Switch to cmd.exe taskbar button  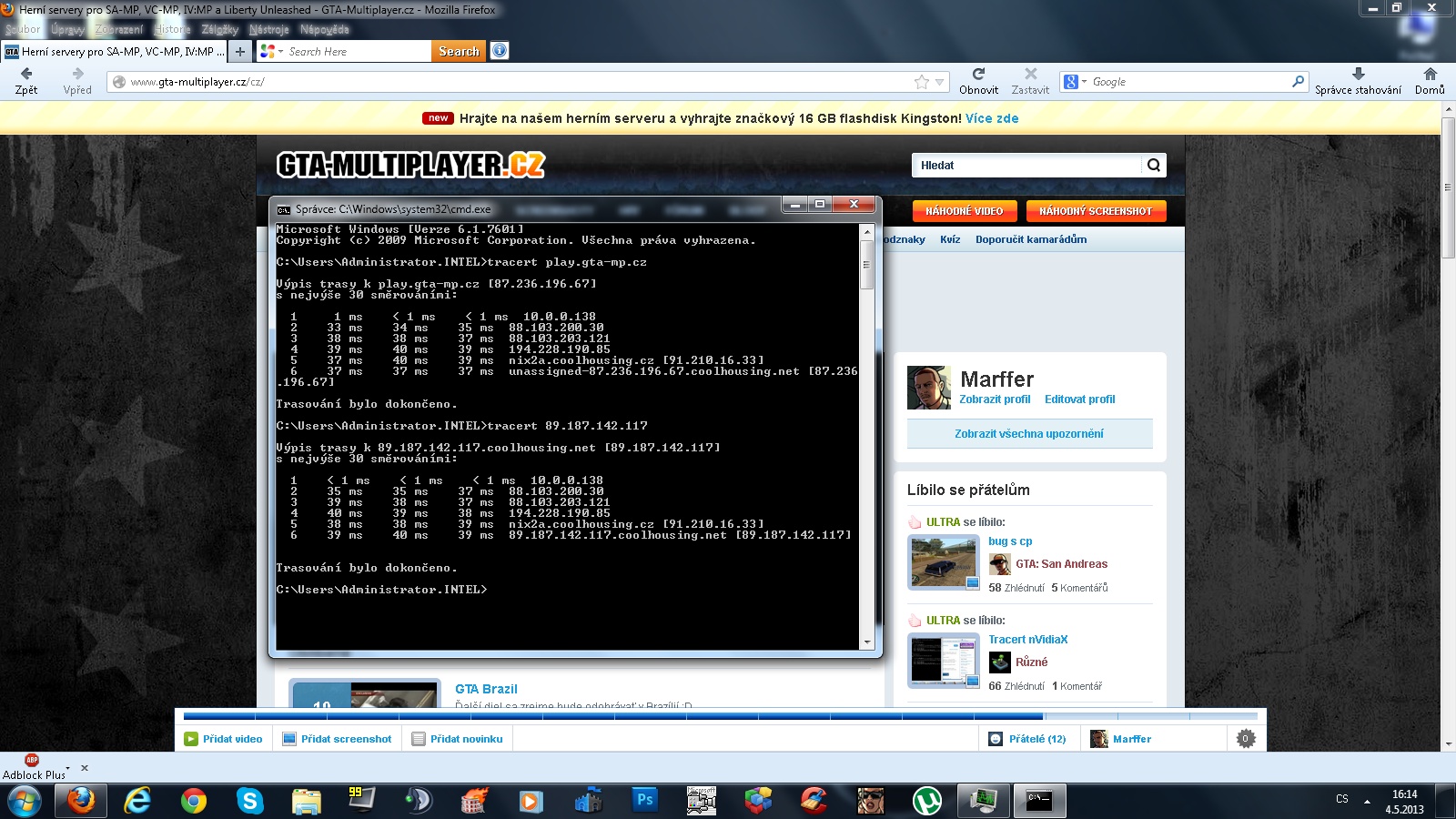pos(1039,801)
